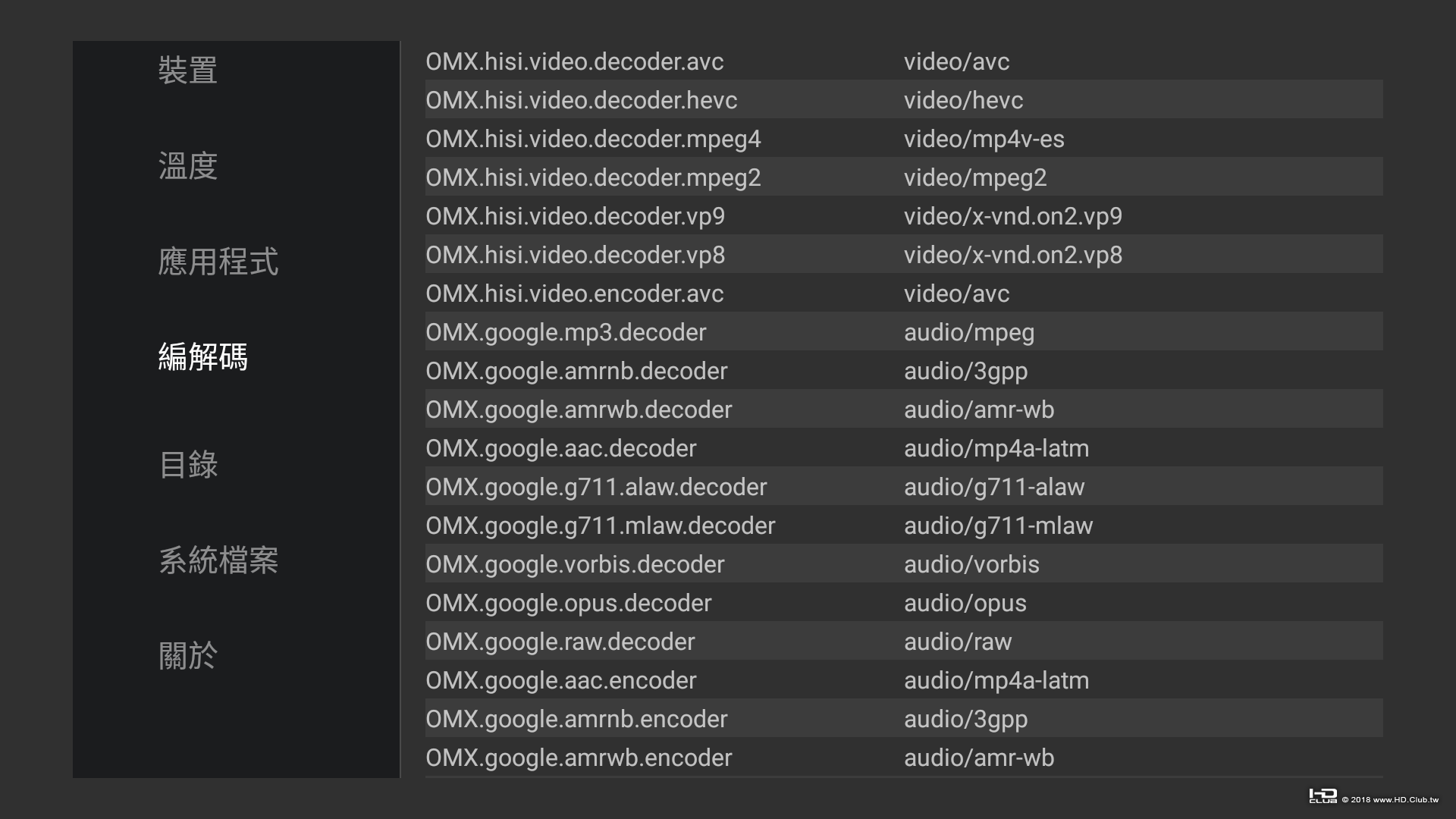
Task: Click the OMX.google.mp3.decoder entry
Action: (x=566, y=332)
